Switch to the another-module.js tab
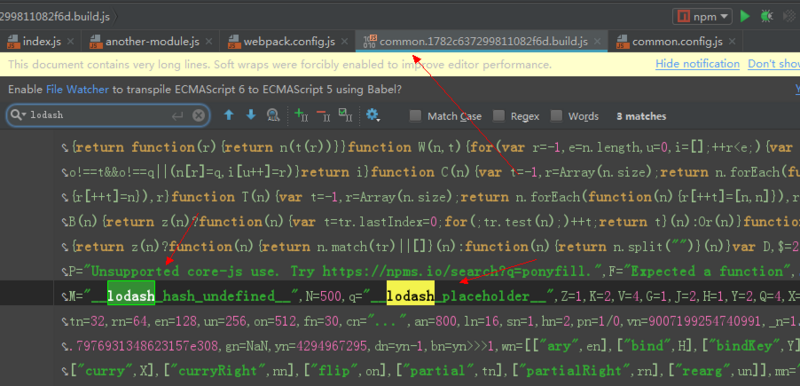This screenshot has height=386, width=800. 152,42
